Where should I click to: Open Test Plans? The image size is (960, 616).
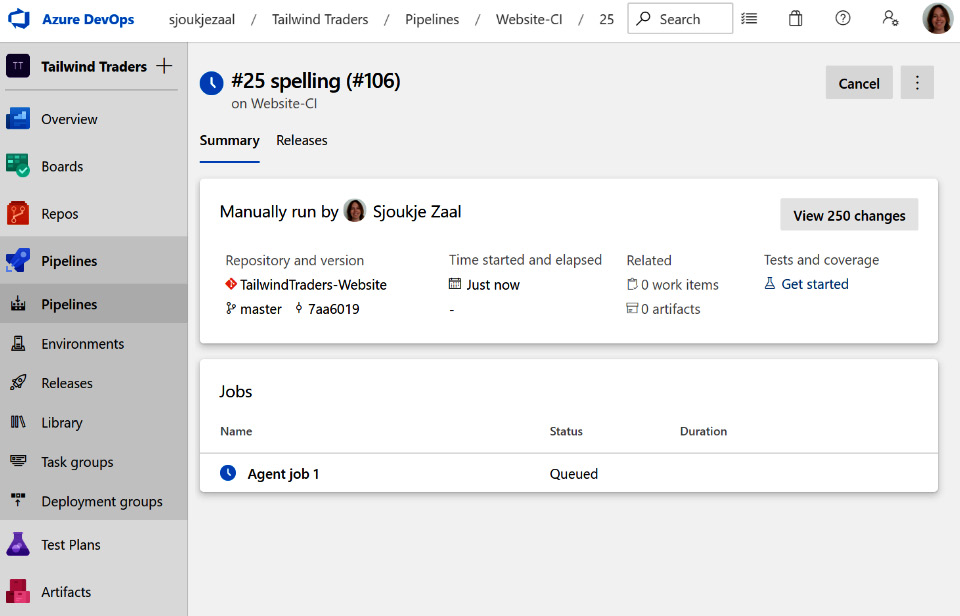click(68, 544)
